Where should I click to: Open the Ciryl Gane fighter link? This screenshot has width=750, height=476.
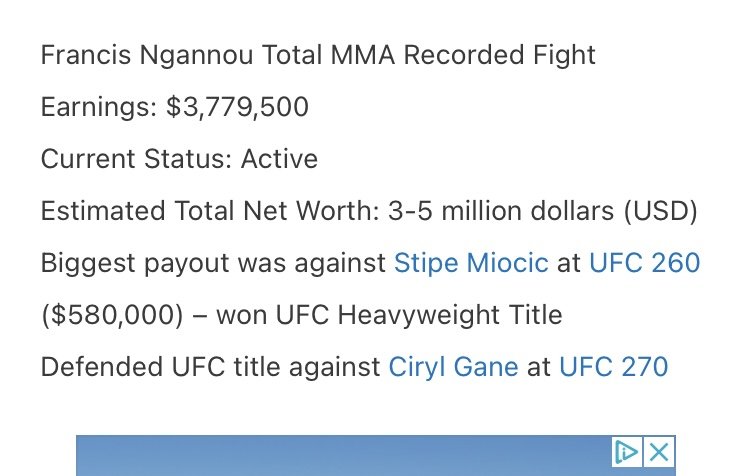453,367
